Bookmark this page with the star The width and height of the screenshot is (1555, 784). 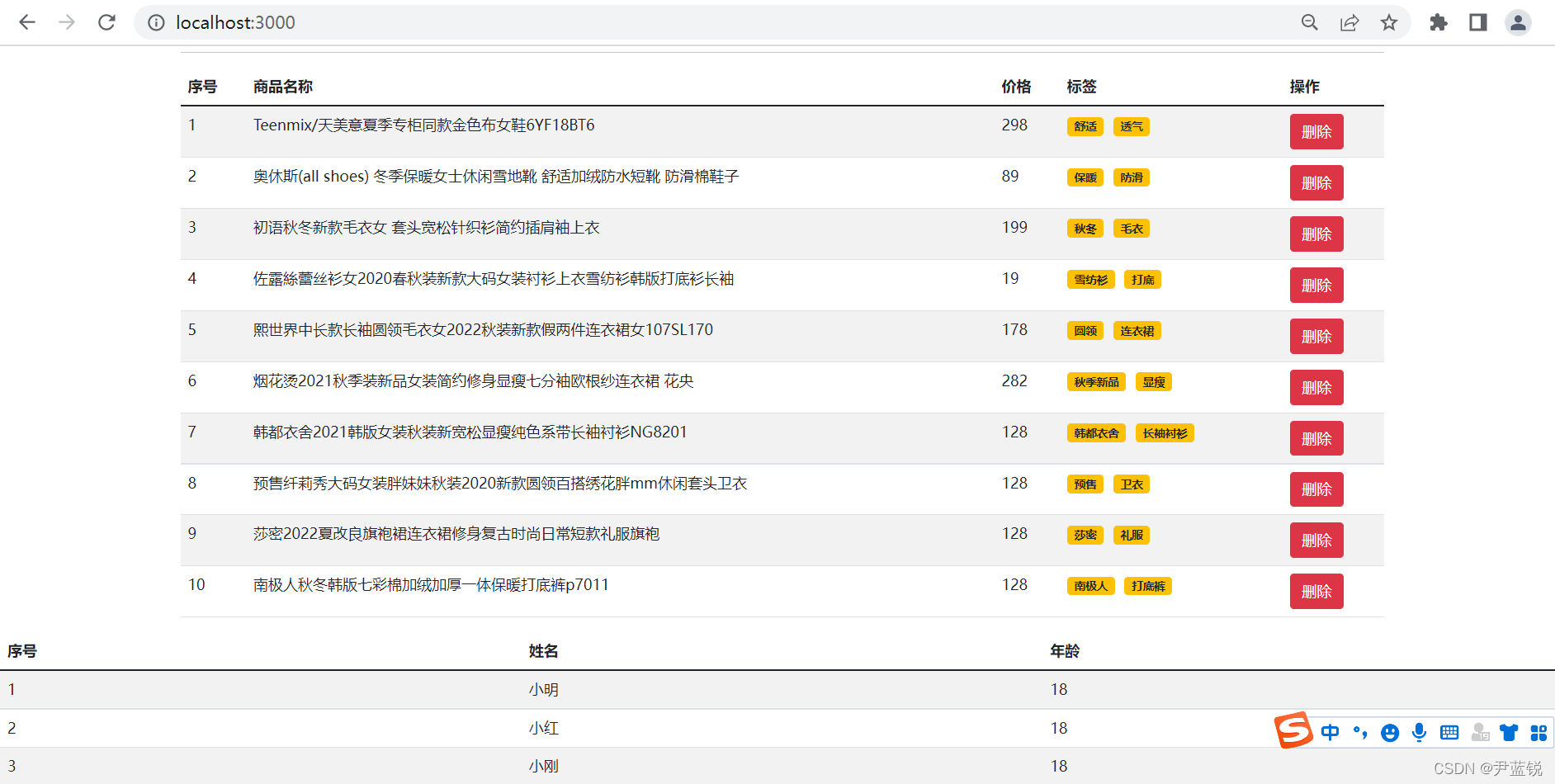(1389, 22)
